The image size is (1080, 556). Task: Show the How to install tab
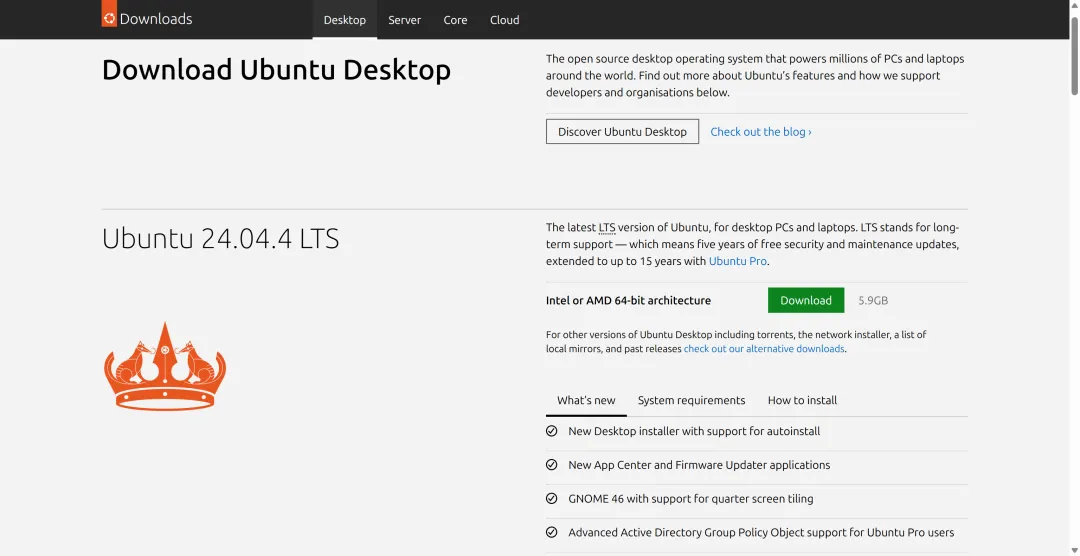pyautogui.click(x=802, y=400)
